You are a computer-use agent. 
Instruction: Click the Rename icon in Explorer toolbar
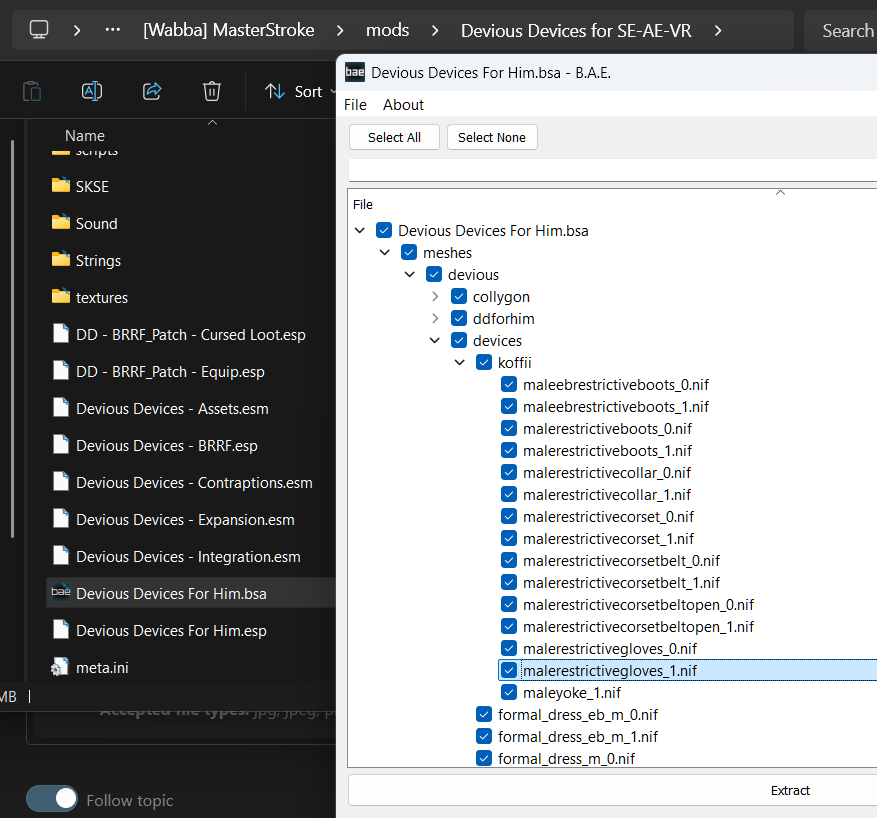[92, 91]
